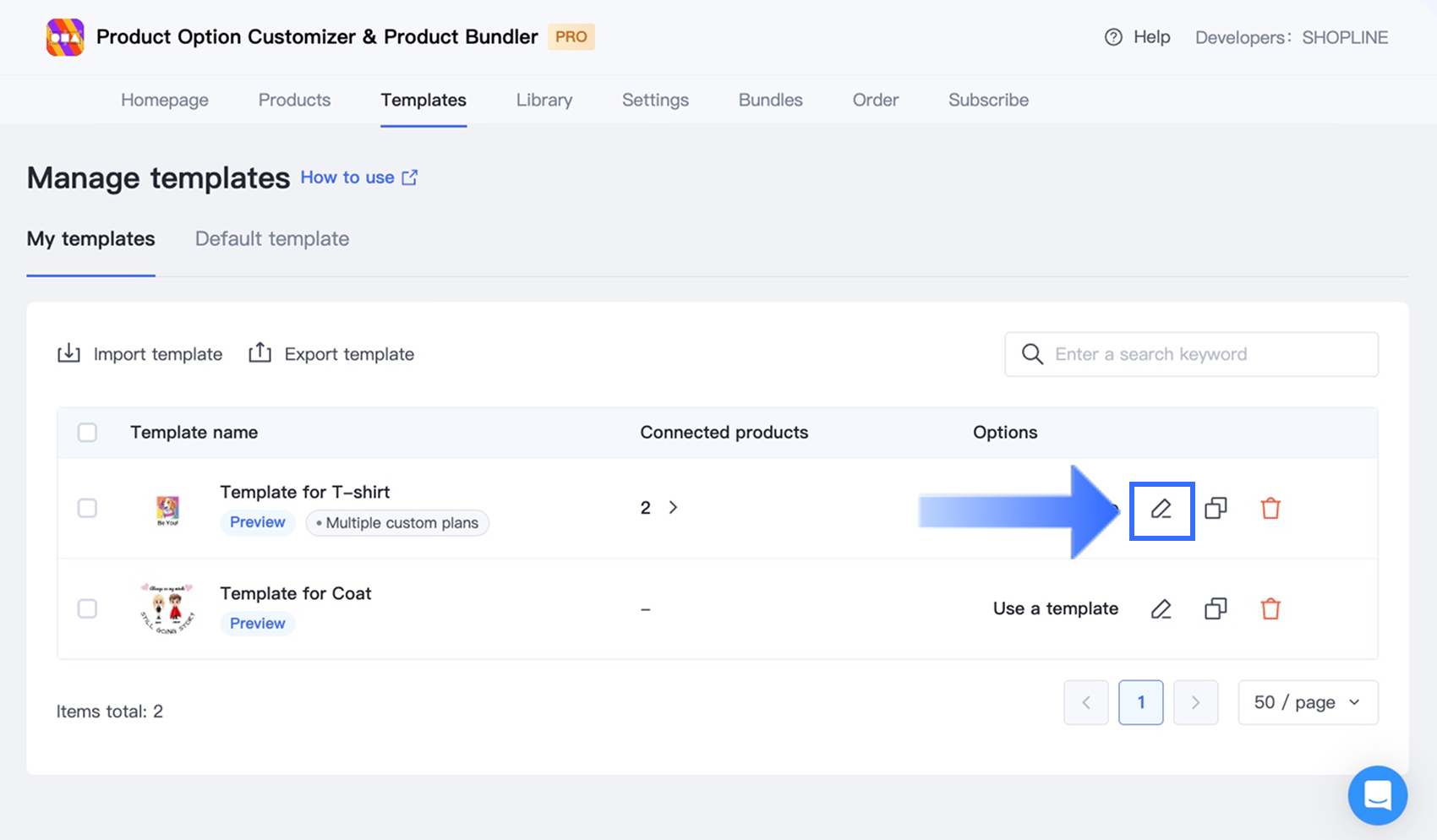Edit the Template for T-shirt
This screenshot has width=1437, height=840.
1161,509
